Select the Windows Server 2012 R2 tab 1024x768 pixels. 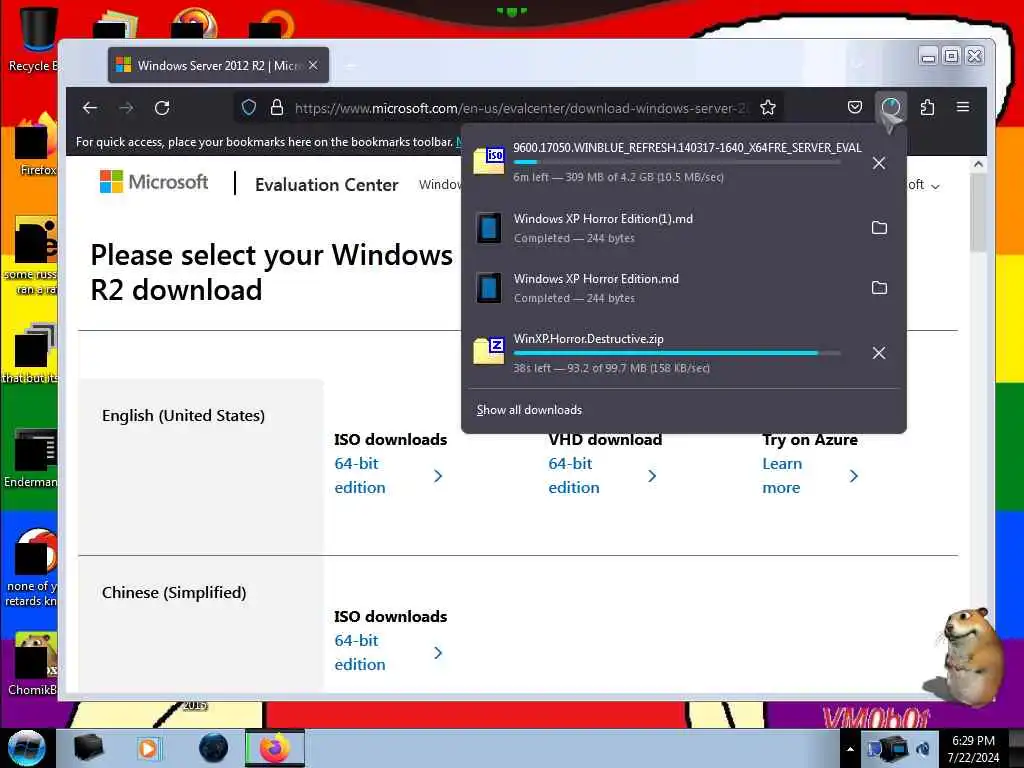pyautogui.click(x=218, y=65)
